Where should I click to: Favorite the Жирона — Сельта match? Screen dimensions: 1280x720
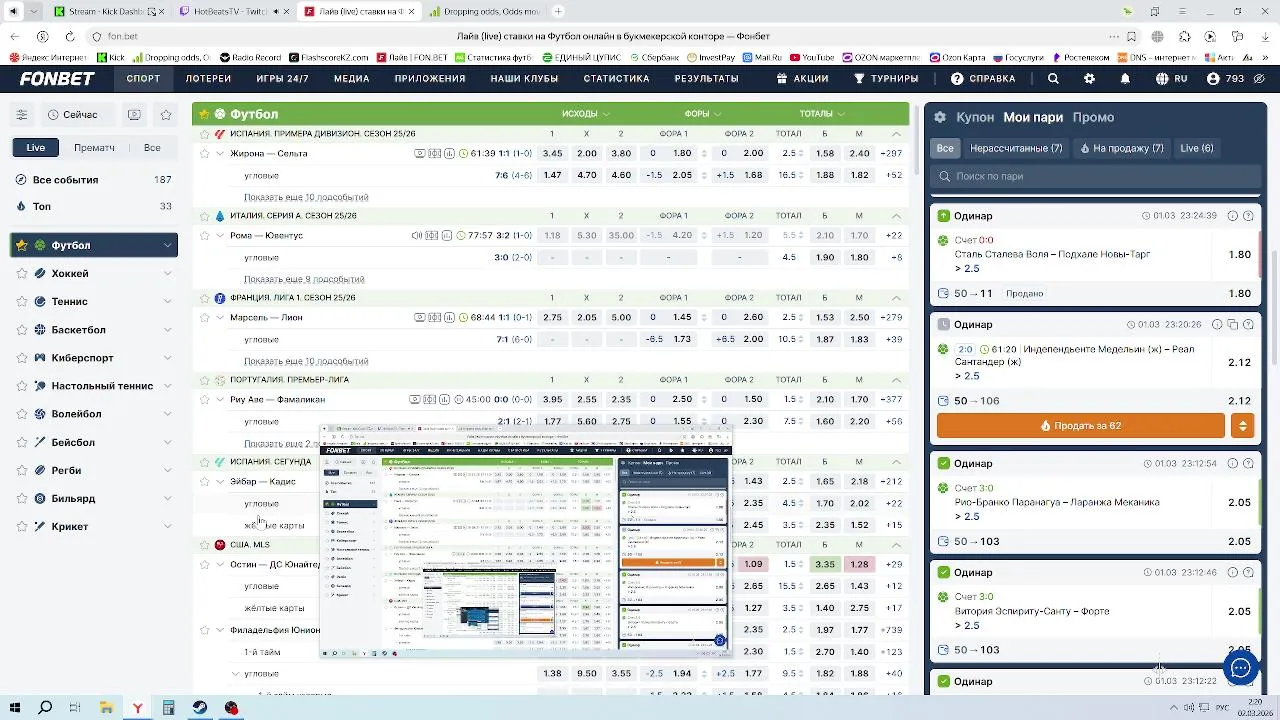204,154
